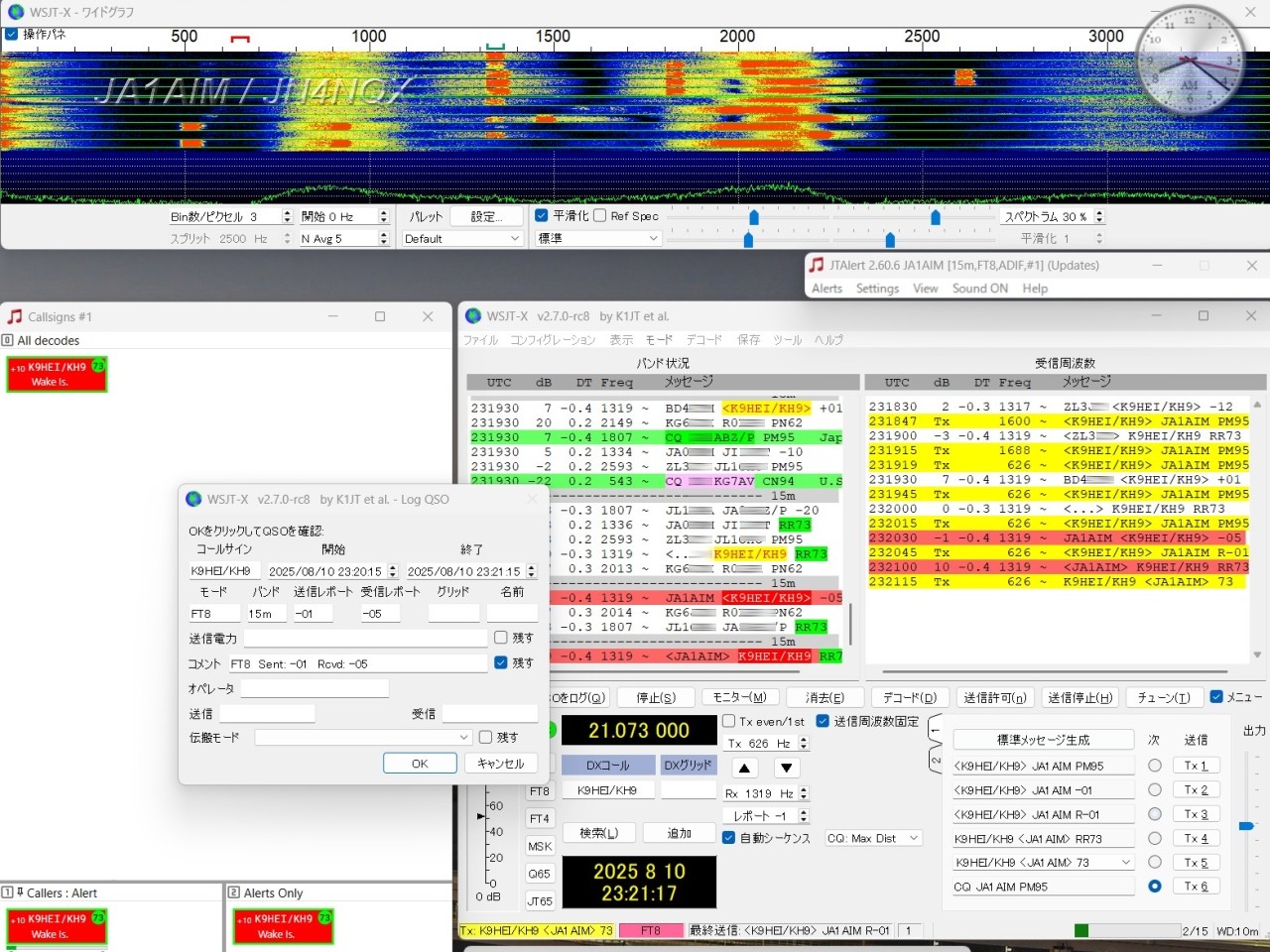
Task: Click the down arrow frequency shift button
Action: (x=786, y=768)
